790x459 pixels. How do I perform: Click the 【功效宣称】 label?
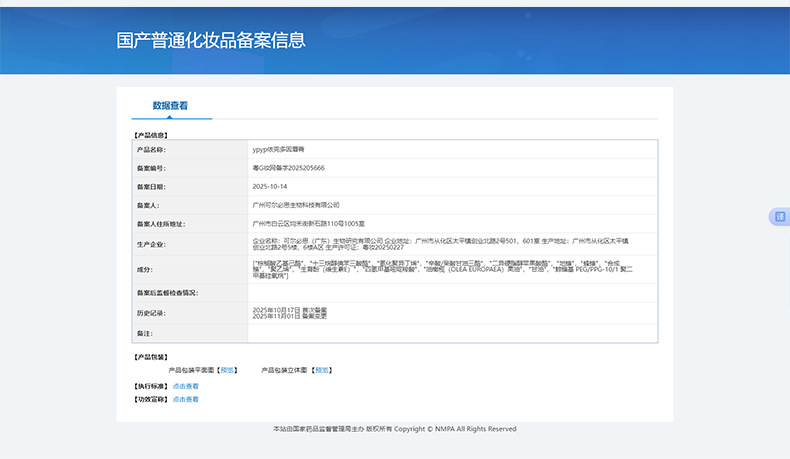151,400
